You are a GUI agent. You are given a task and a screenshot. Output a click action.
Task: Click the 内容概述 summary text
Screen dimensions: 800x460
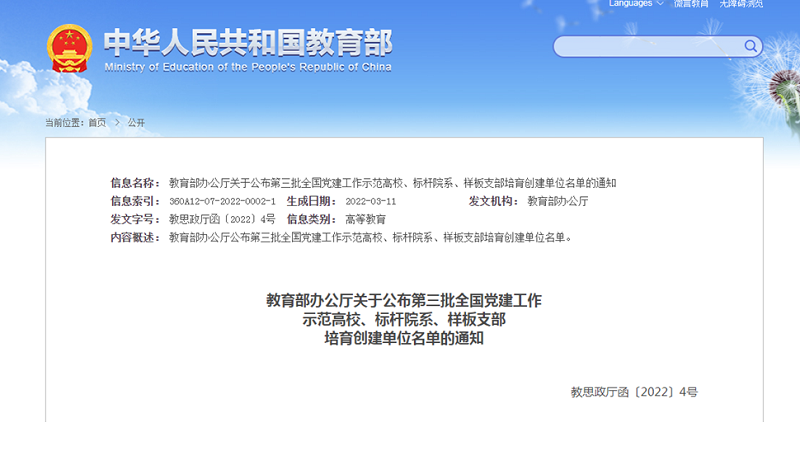point(370,237)
